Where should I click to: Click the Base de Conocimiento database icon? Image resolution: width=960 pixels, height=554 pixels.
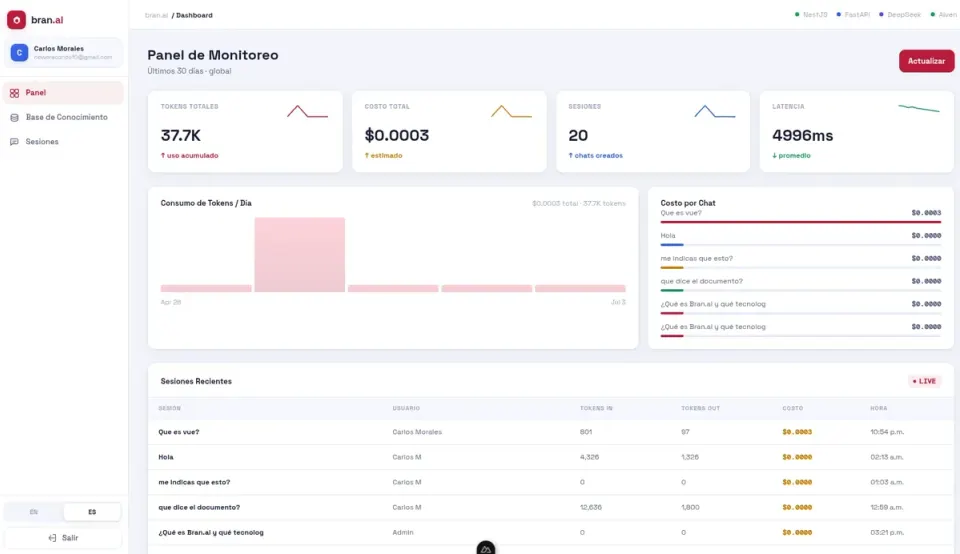(14, 118)
